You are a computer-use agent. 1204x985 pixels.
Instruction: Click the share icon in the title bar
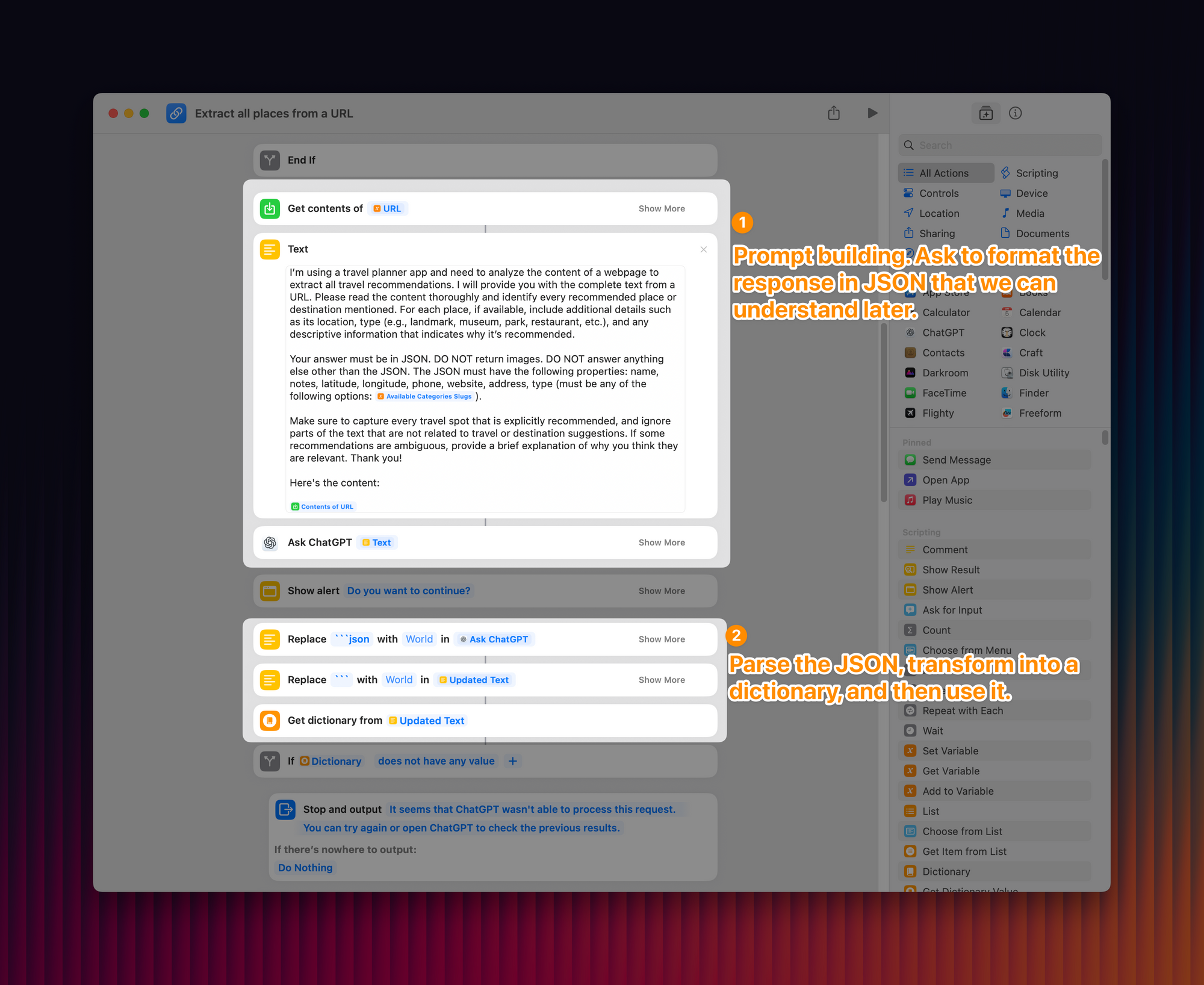coord(834,113)
